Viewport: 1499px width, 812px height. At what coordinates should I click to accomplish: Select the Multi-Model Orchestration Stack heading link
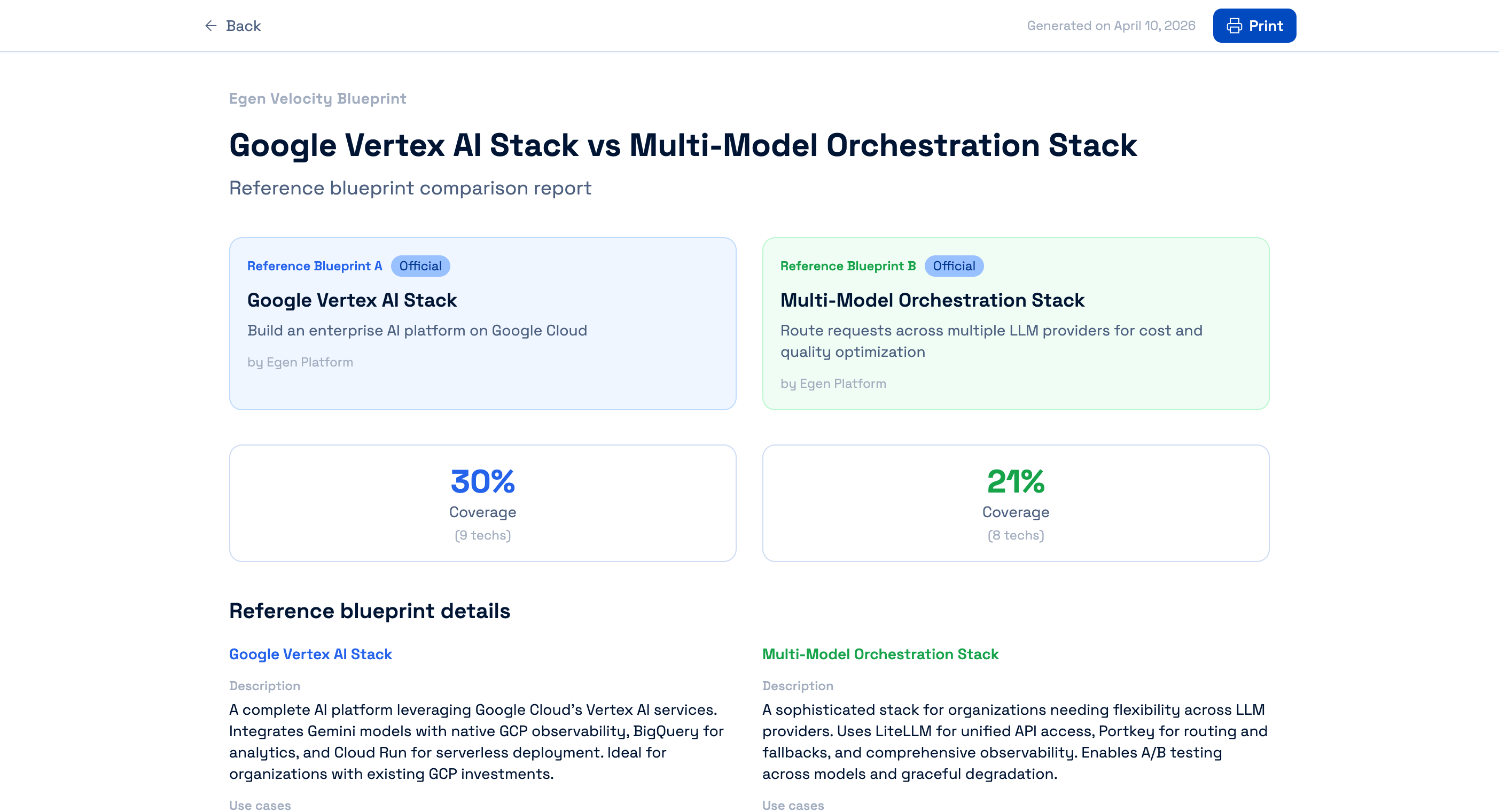[880, 654]
